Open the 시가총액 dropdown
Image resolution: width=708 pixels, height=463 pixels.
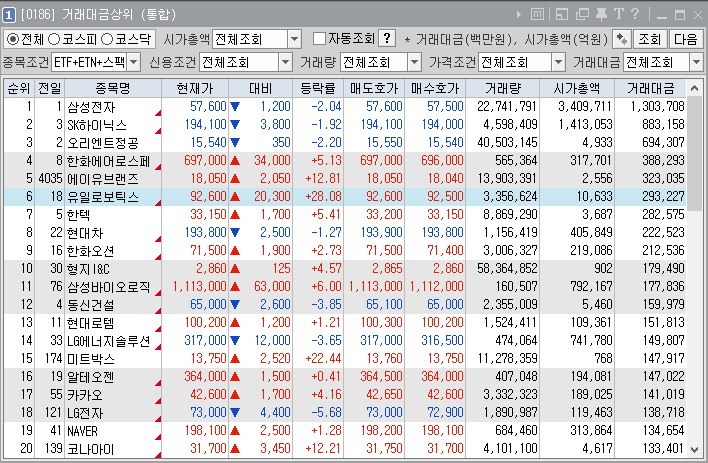coord(294,40)
